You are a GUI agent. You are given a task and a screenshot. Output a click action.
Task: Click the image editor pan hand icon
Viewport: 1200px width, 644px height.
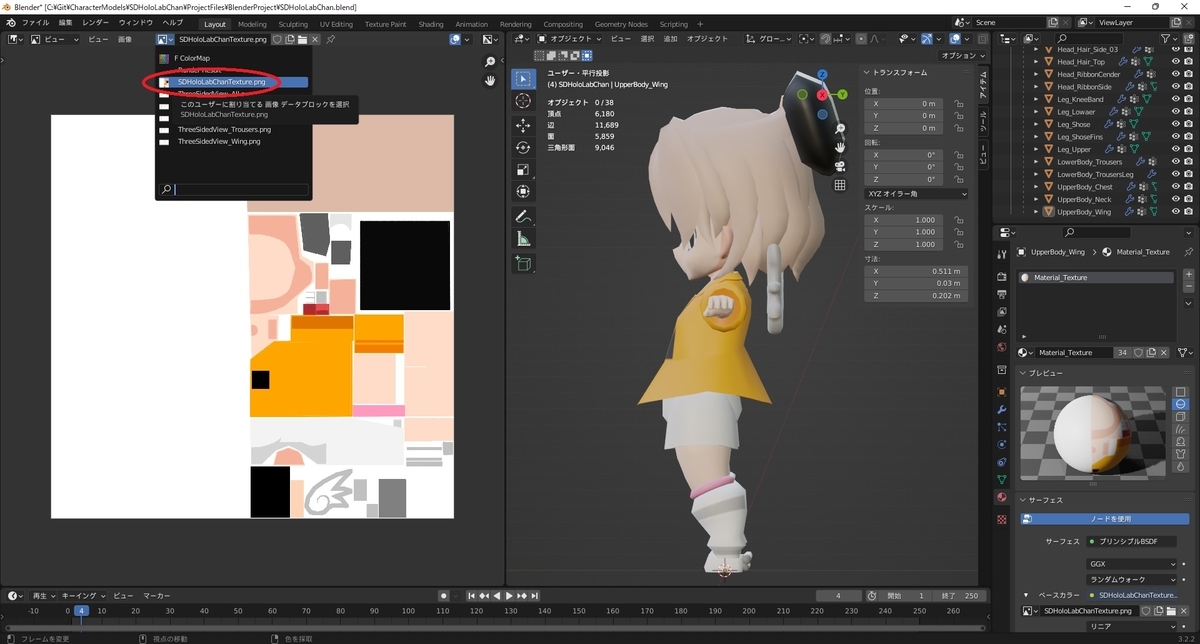[x=490, y=81]
